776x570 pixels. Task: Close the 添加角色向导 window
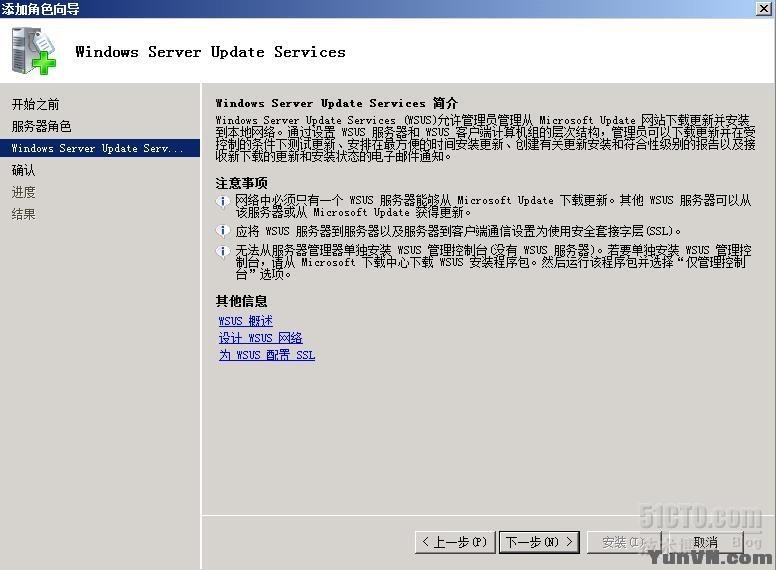764,8
